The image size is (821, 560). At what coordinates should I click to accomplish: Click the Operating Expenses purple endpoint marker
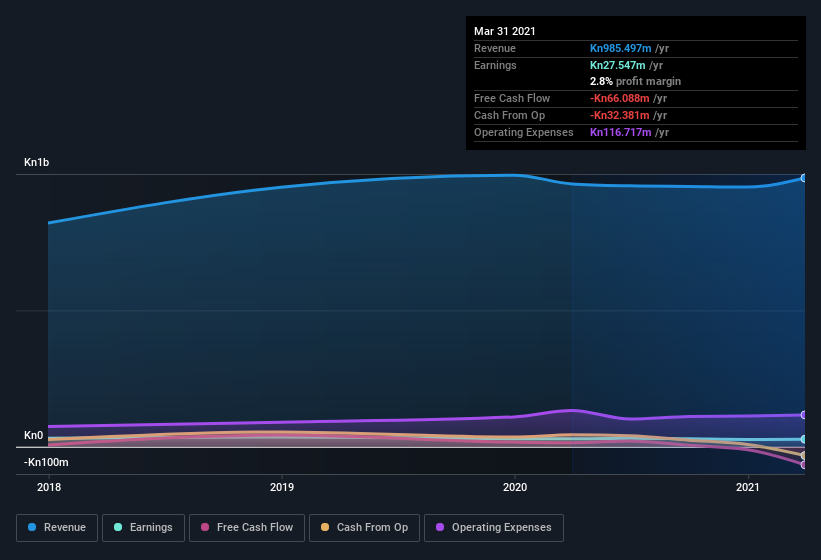click(x=804, y=415)
